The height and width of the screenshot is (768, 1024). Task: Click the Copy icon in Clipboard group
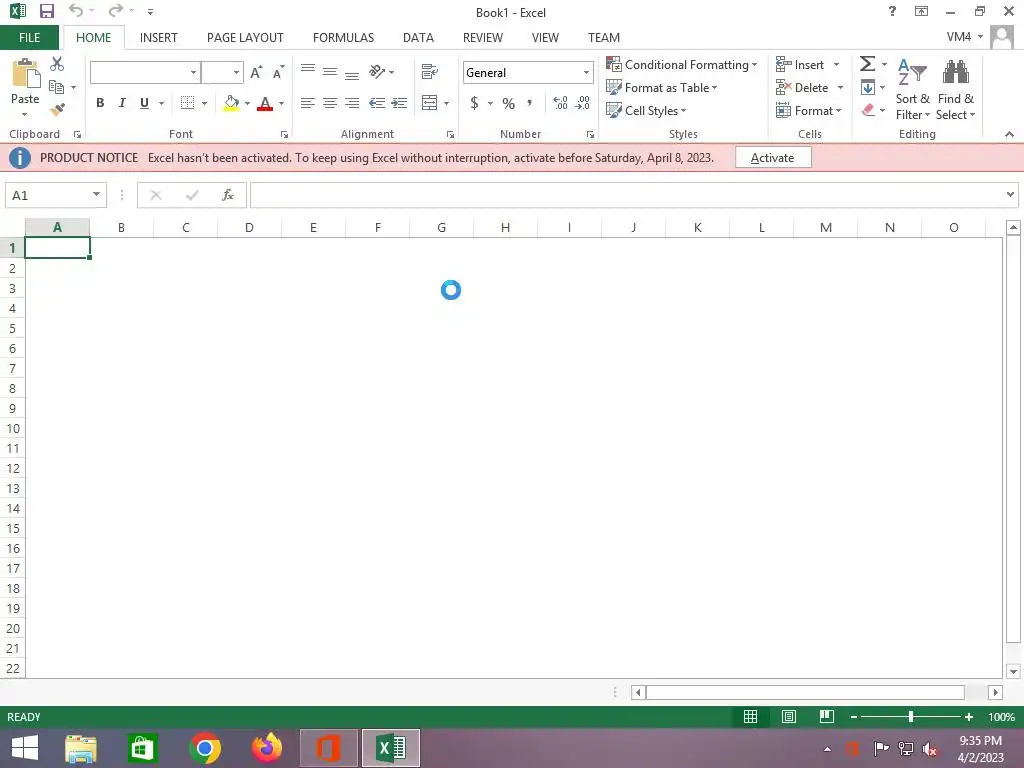pos(57,87)
